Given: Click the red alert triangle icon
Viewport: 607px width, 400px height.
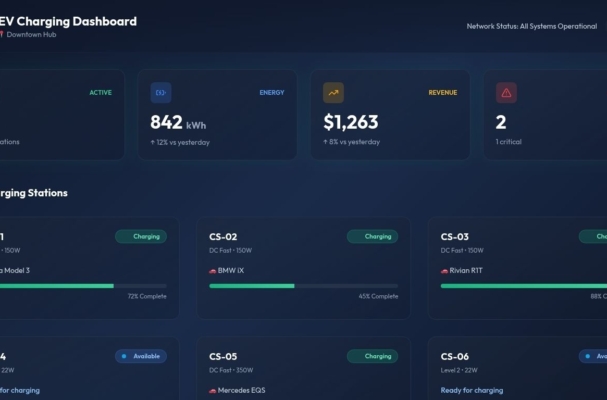Looking at the screenshot, I should coord(506,93).
